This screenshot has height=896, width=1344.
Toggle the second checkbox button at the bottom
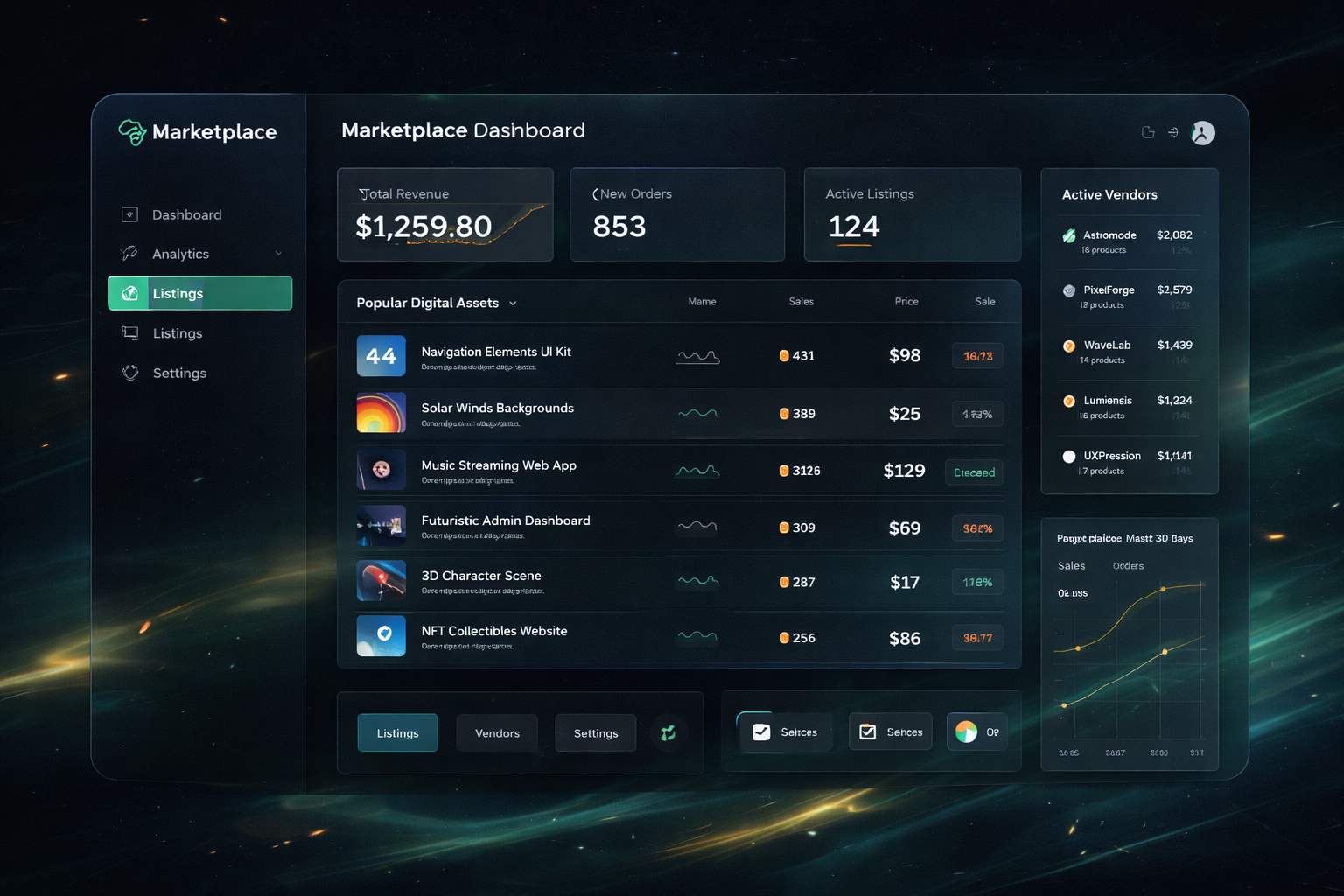click(868, 731)
